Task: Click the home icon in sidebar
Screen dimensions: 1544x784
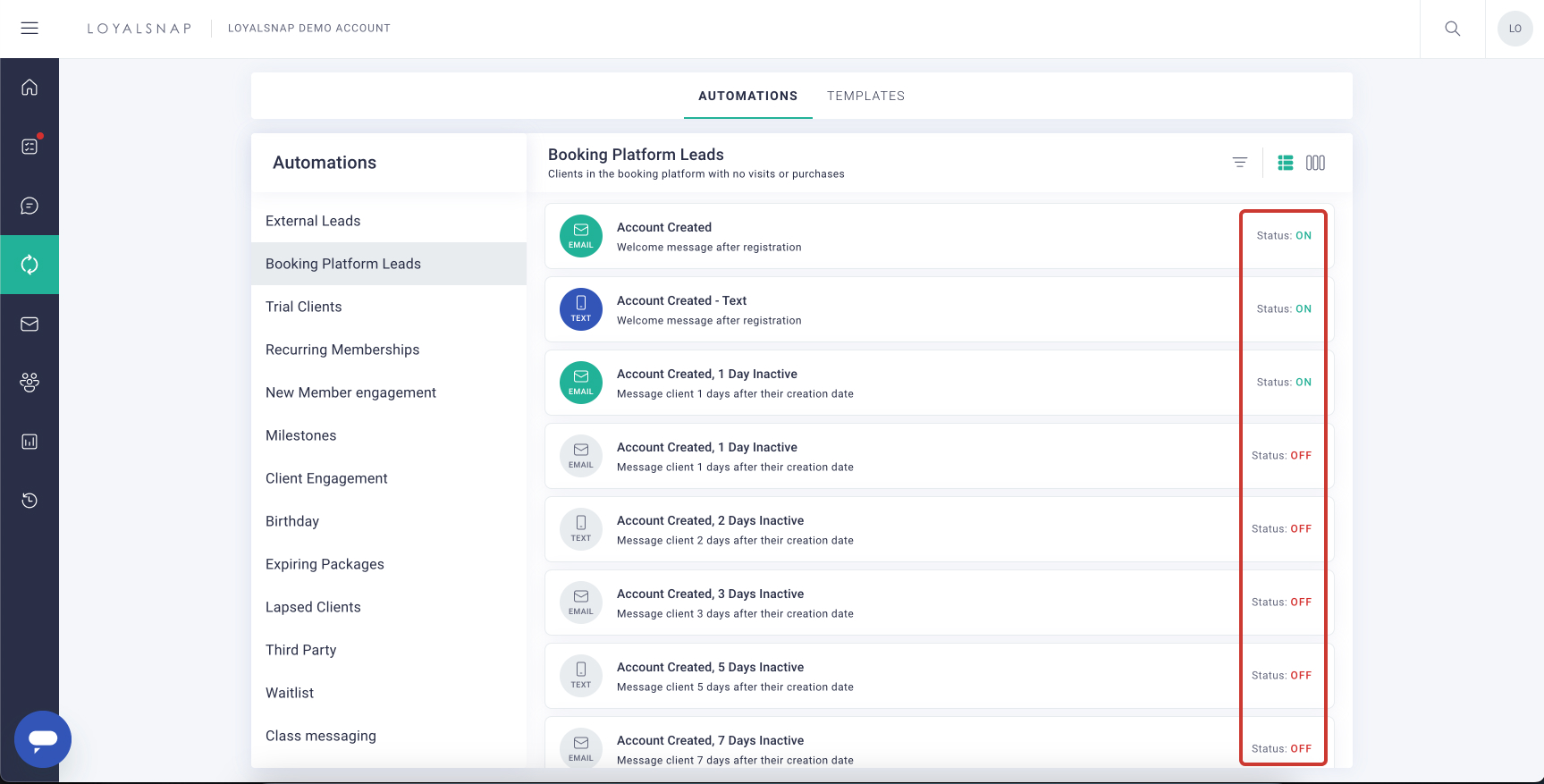Action: (x=30, y=88)
